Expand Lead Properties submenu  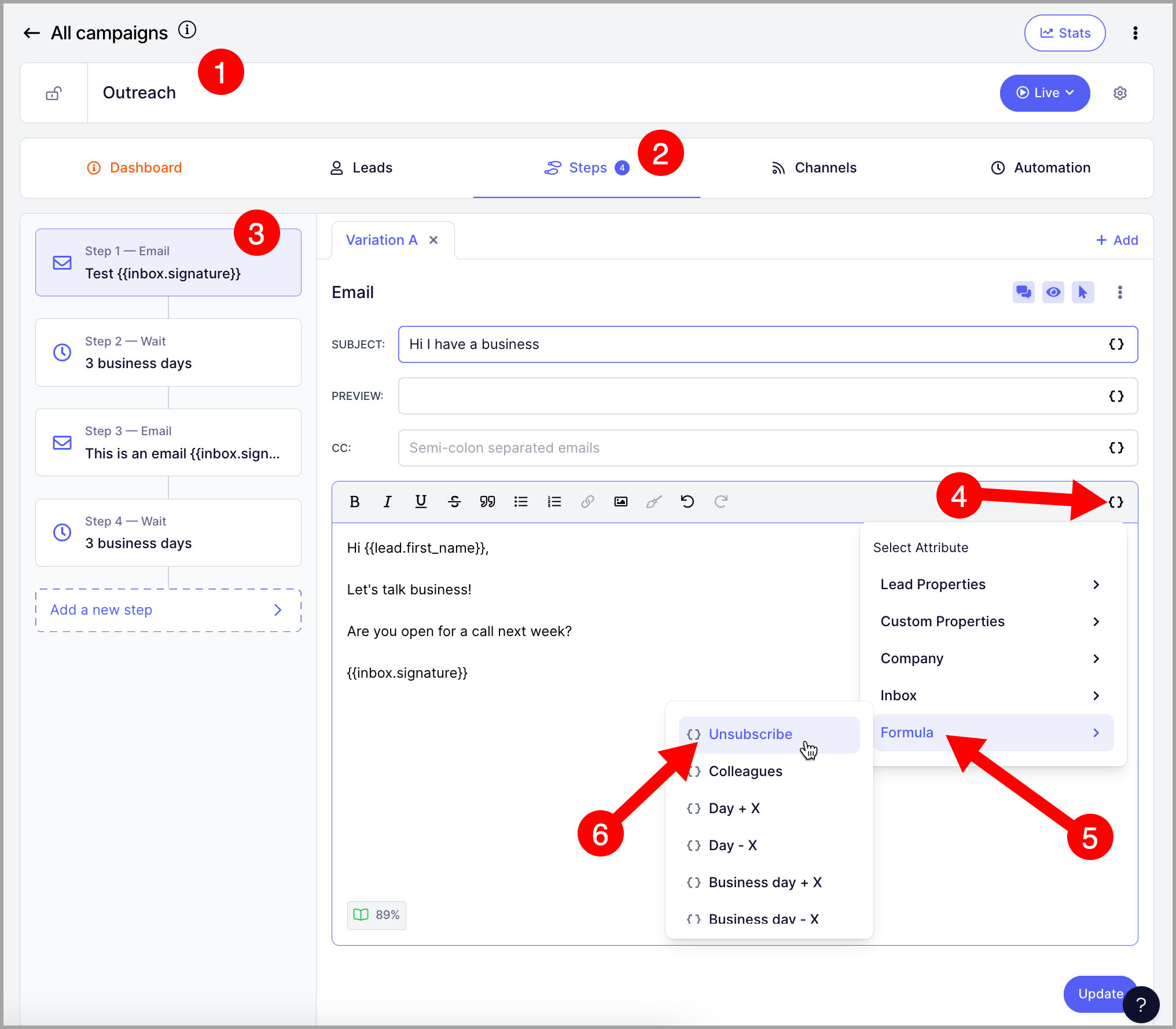pos(993,585)
